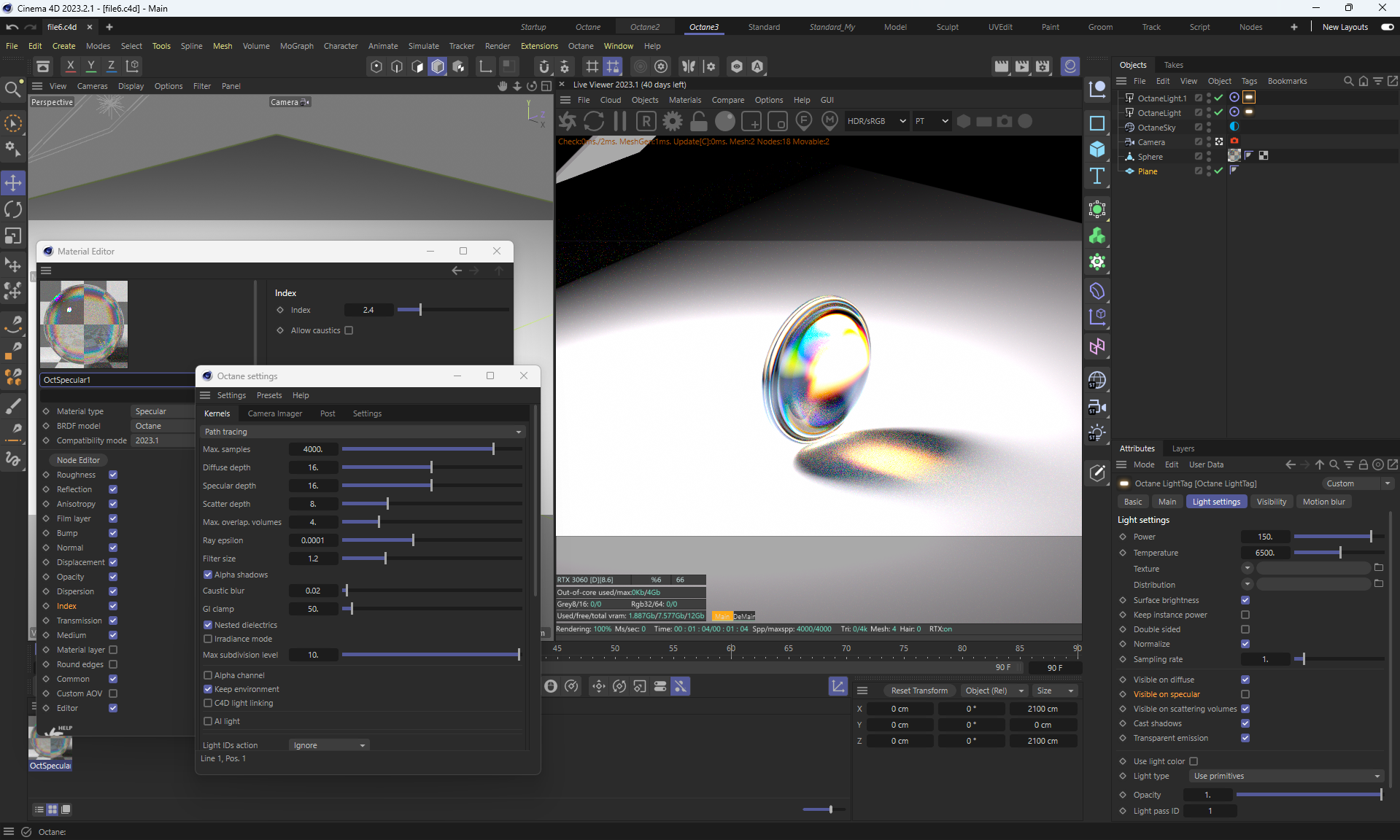Add a Cube primitive from the side palette

(1097, 149)
